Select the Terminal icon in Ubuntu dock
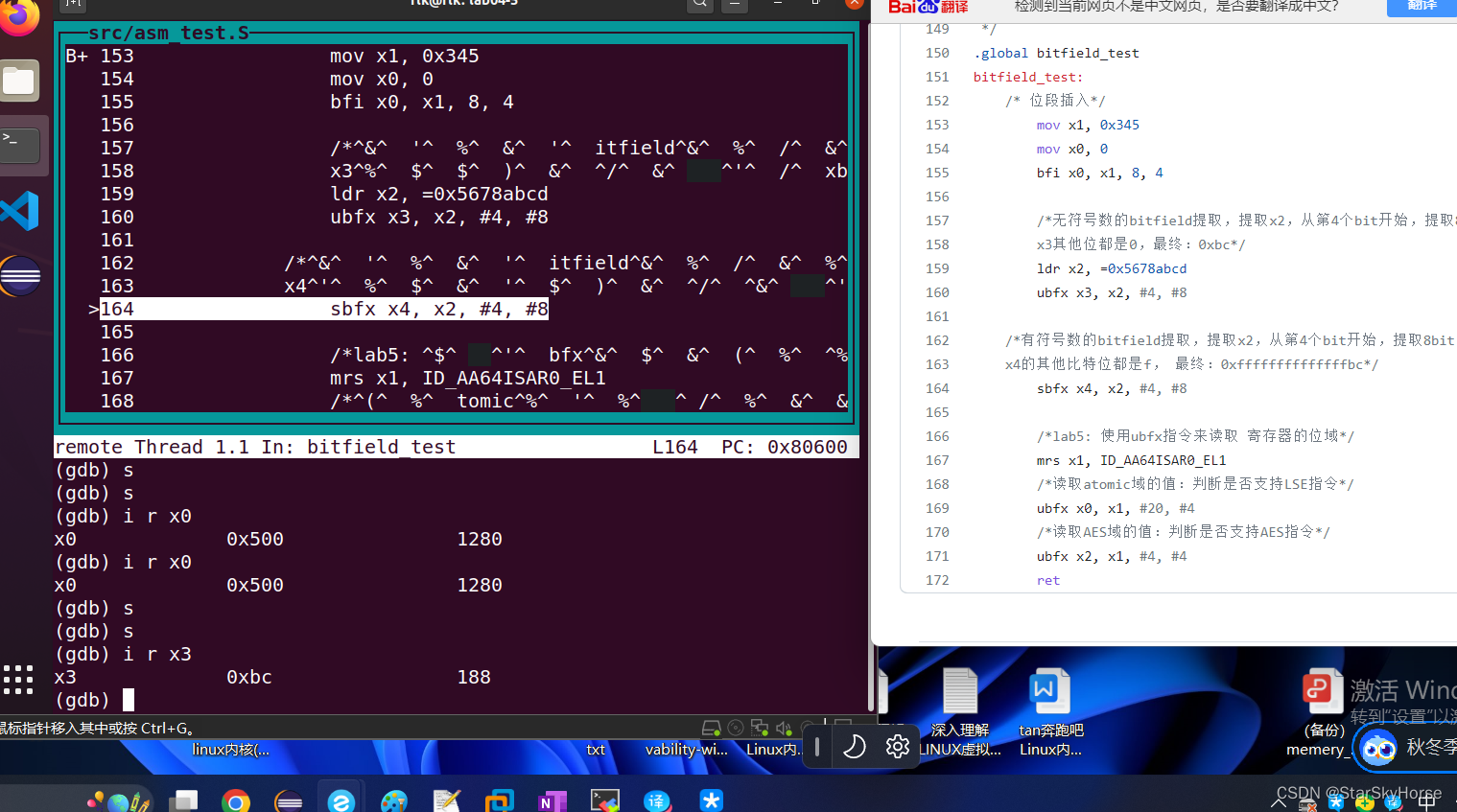 tap(20, 145)
